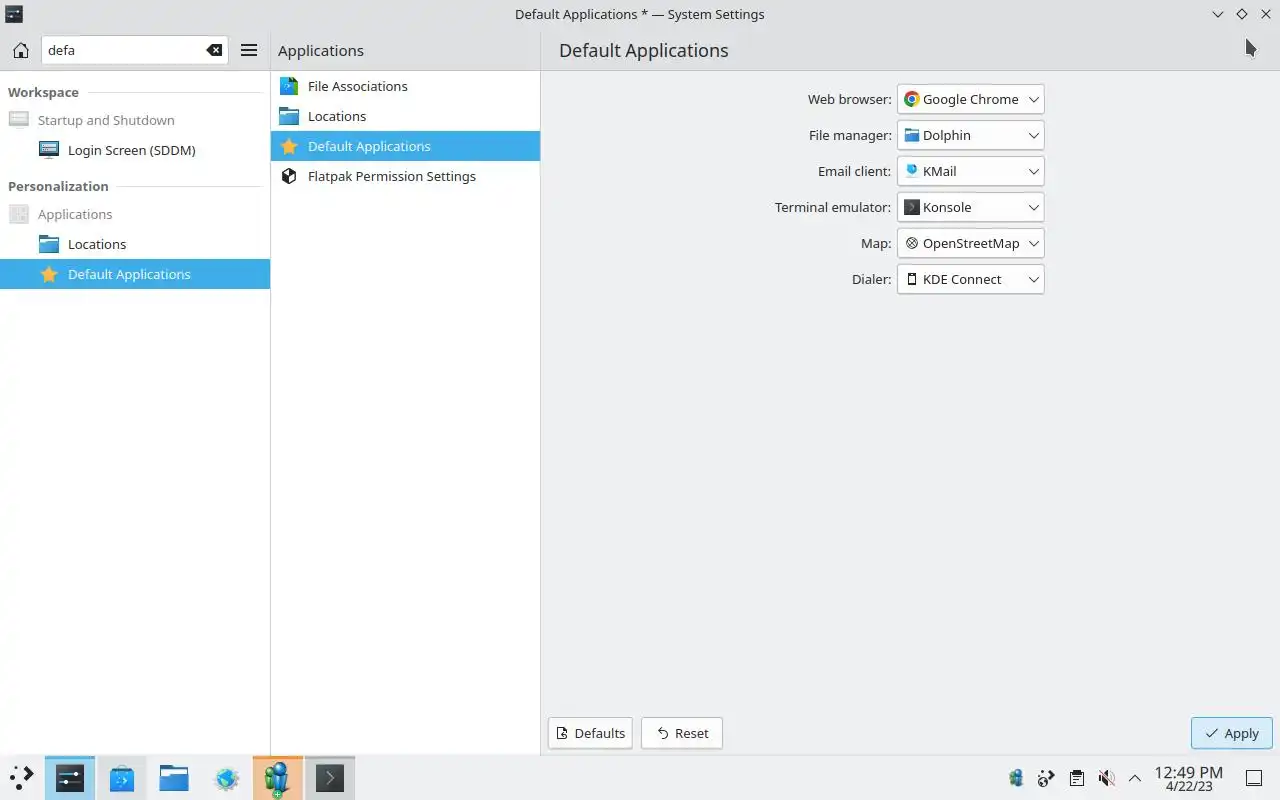Clear the search field text

[214, 50]
